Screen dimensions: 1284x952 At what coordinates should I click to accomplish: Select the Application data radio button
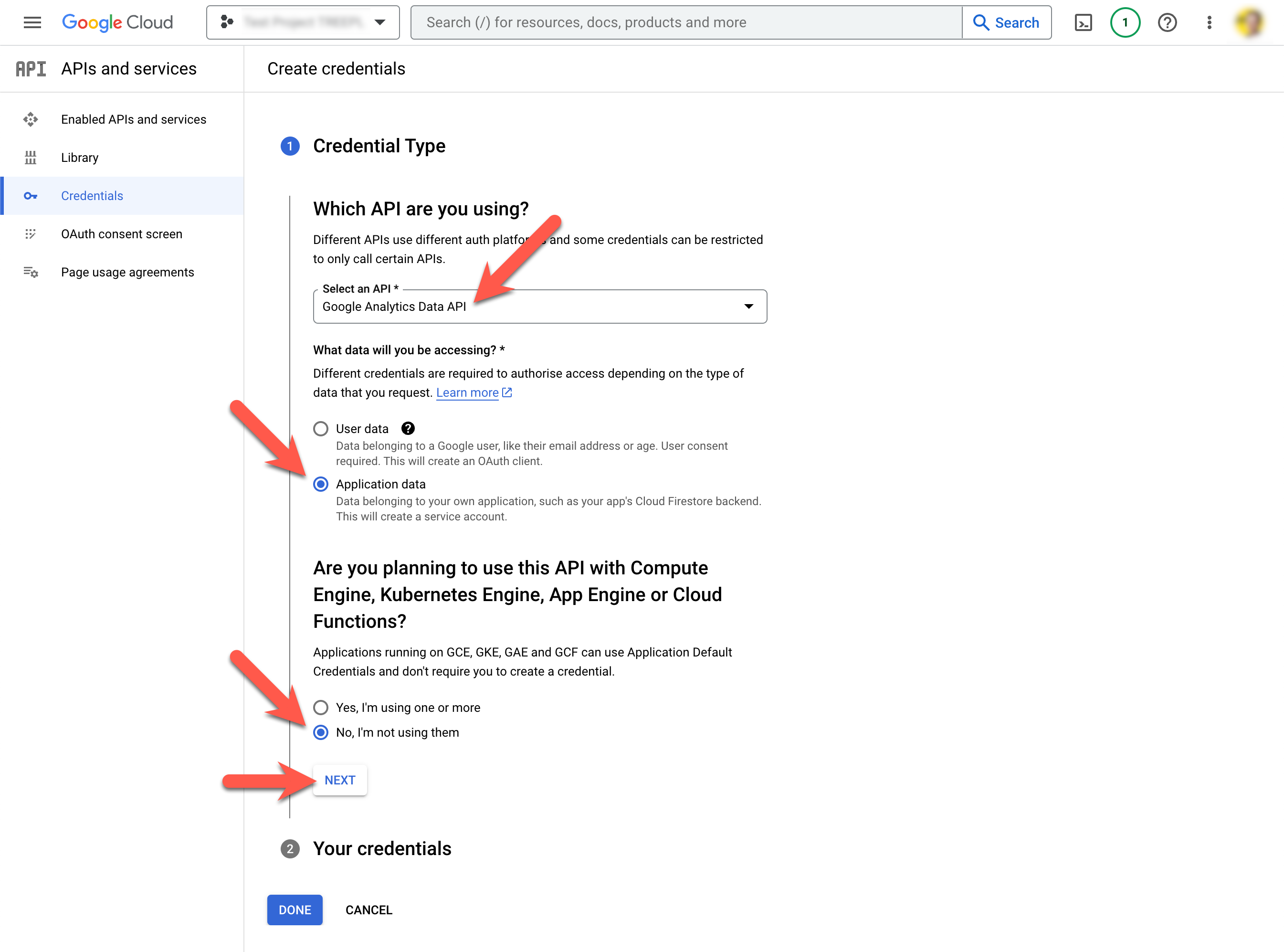[x=321, y=484]
